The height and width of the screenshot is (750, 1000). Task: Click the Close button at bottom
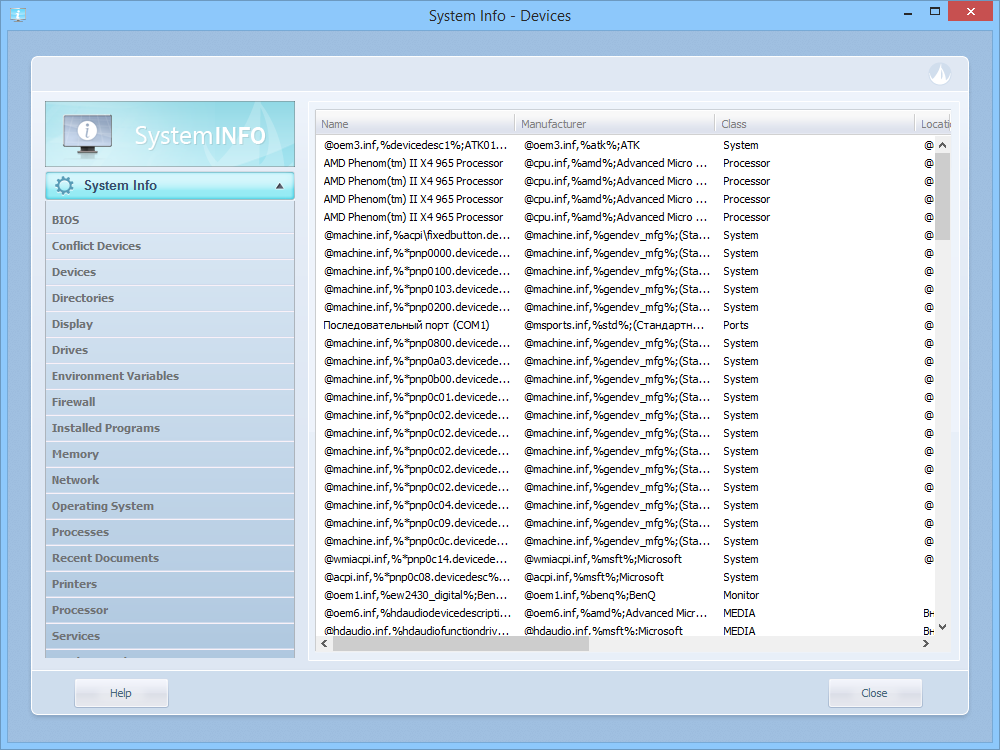875,693
